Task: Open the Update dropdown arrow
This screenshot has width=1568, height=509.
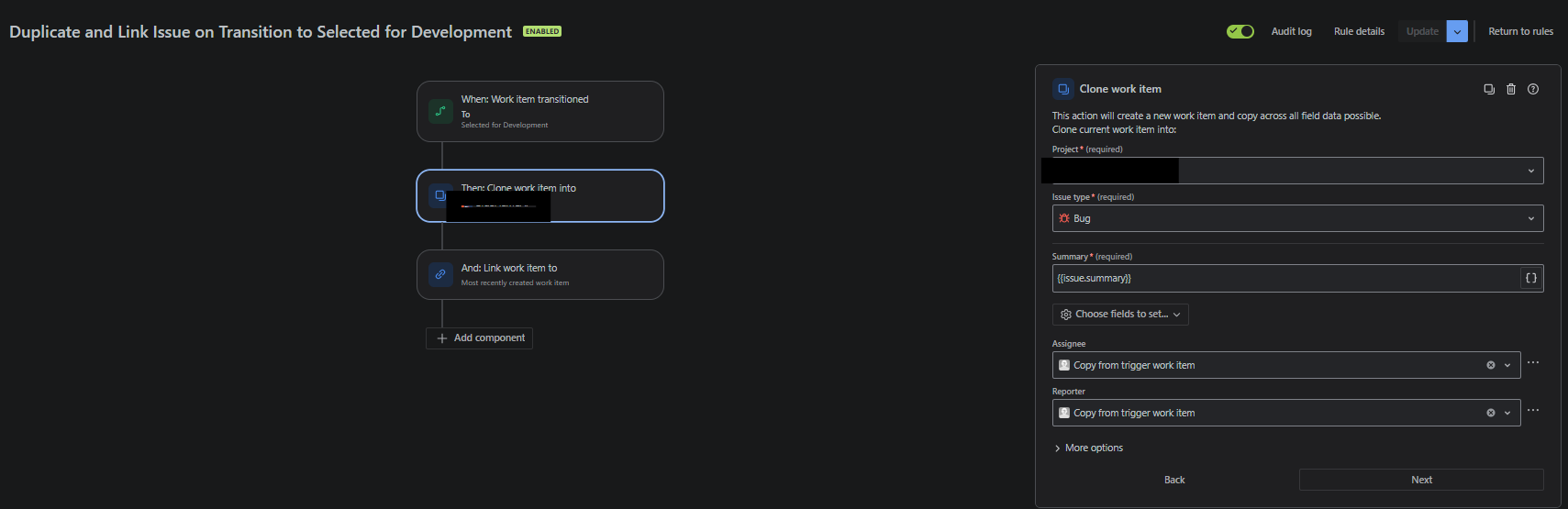Action: click(1457, 31)
